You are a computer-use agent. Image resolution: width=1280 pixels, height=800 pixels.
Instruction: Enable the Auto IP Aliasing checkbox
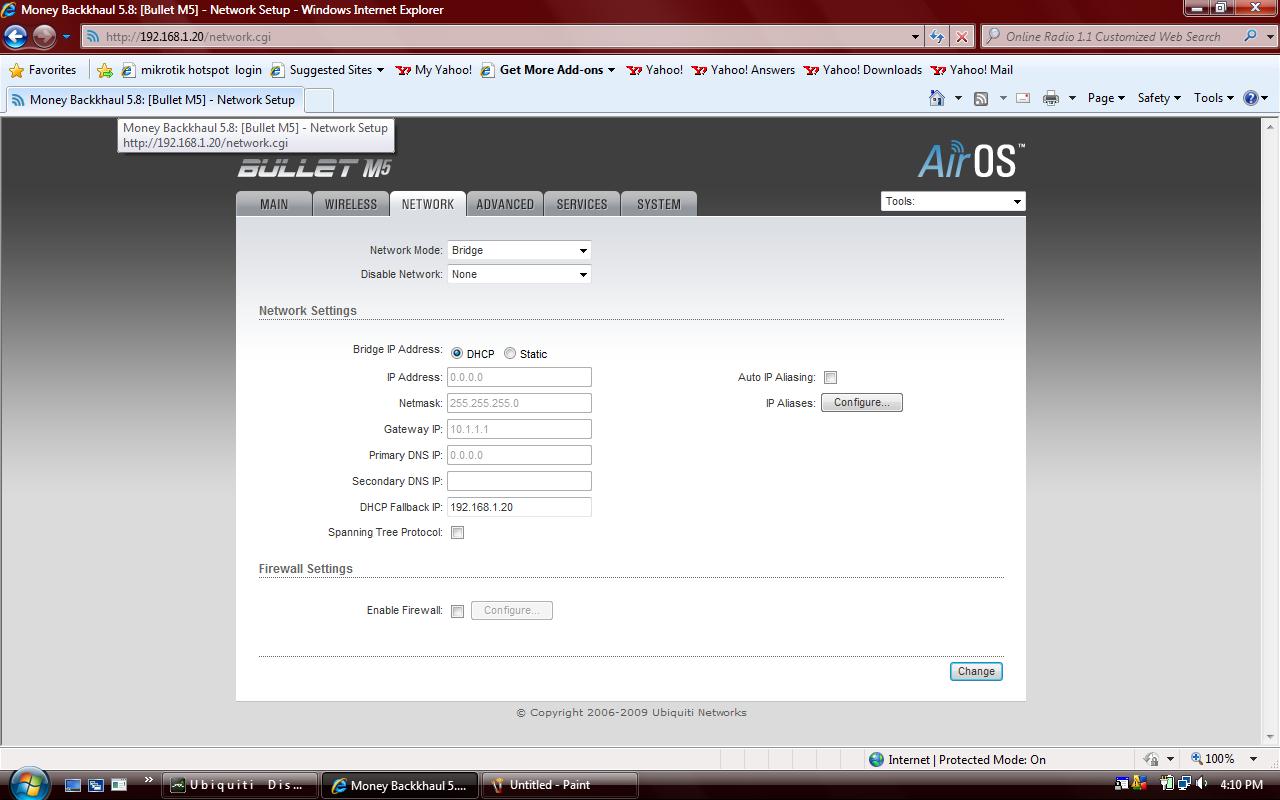(830, 377)
